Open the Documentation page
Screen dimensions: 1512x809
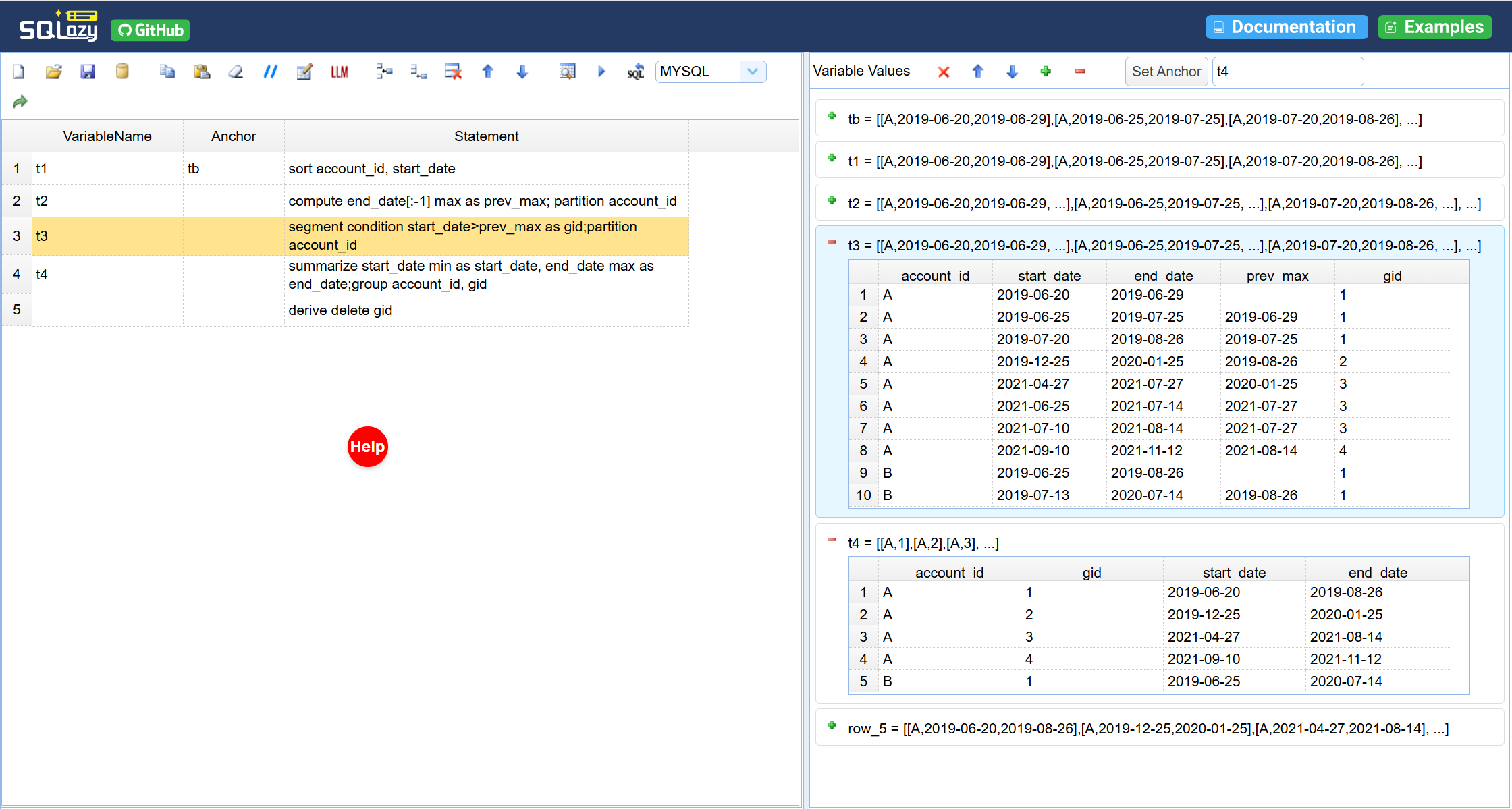[x=1287, y=27]
